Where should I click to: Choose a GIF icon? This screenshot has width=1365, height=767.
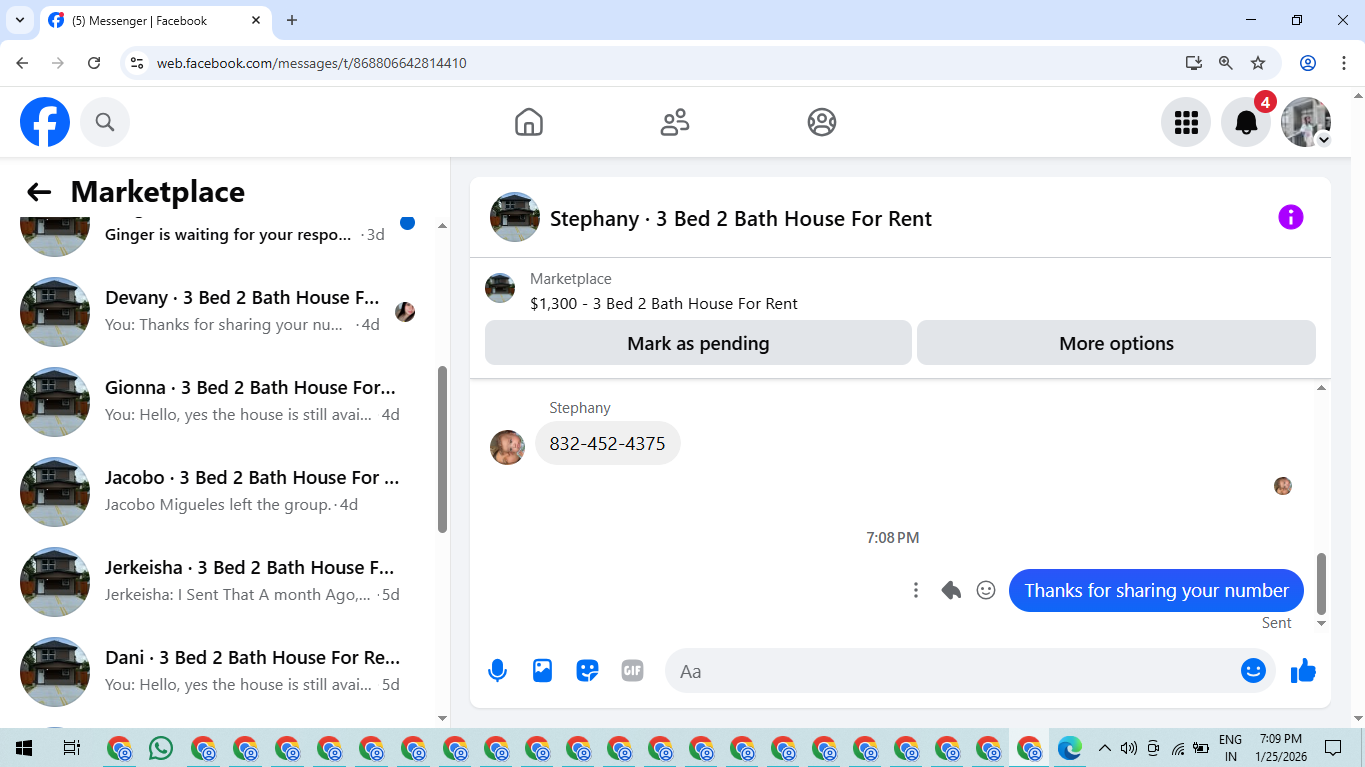632,671
